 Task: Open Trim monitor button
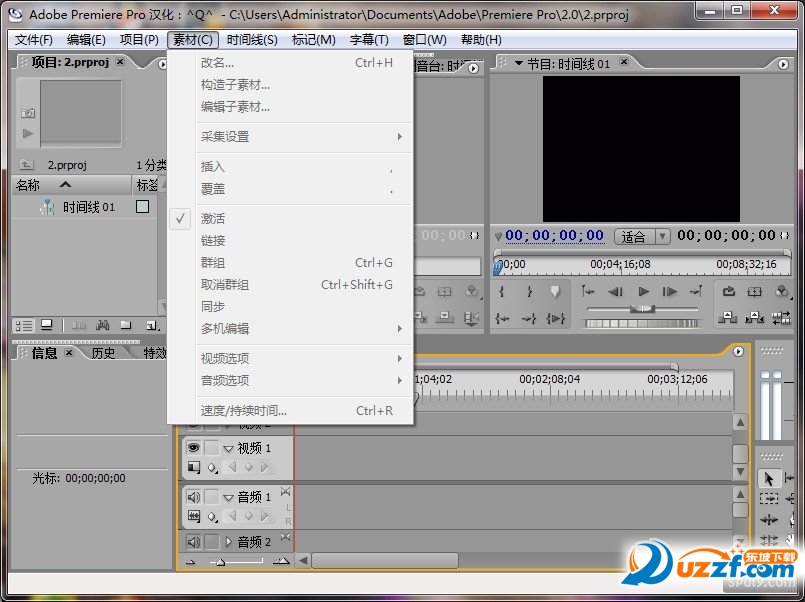(781, 318)
